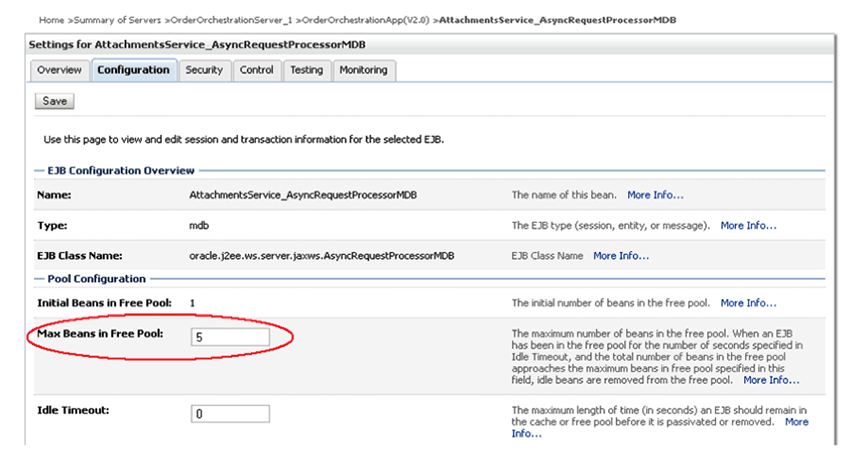
Task: Click More Info for Idle Timeout description
Action: click(797, 423)
